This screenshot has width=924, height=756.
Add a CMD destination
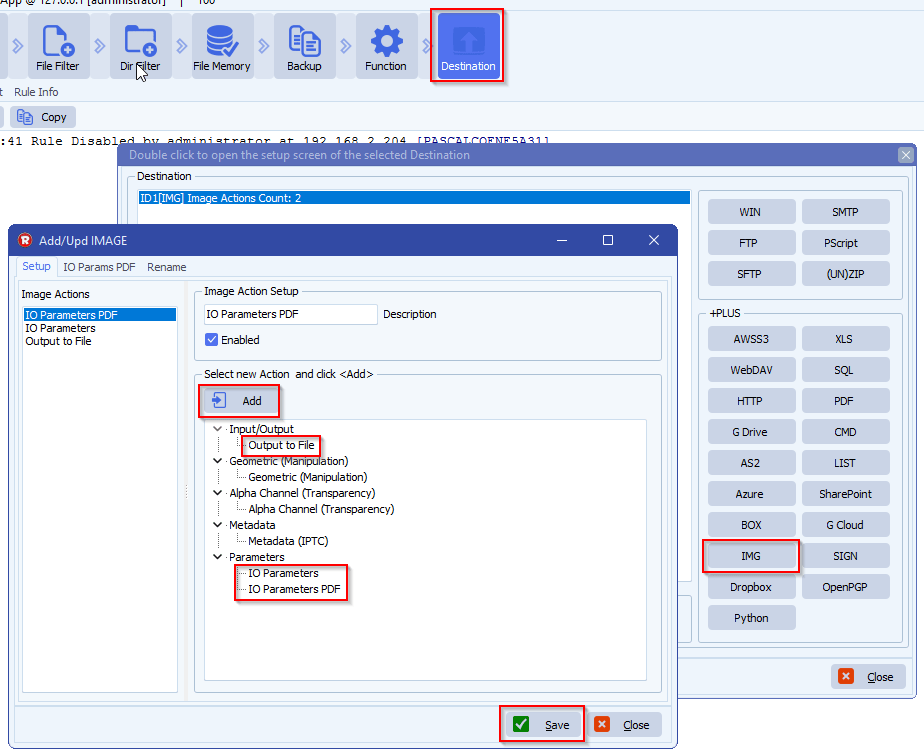(845, 432)
